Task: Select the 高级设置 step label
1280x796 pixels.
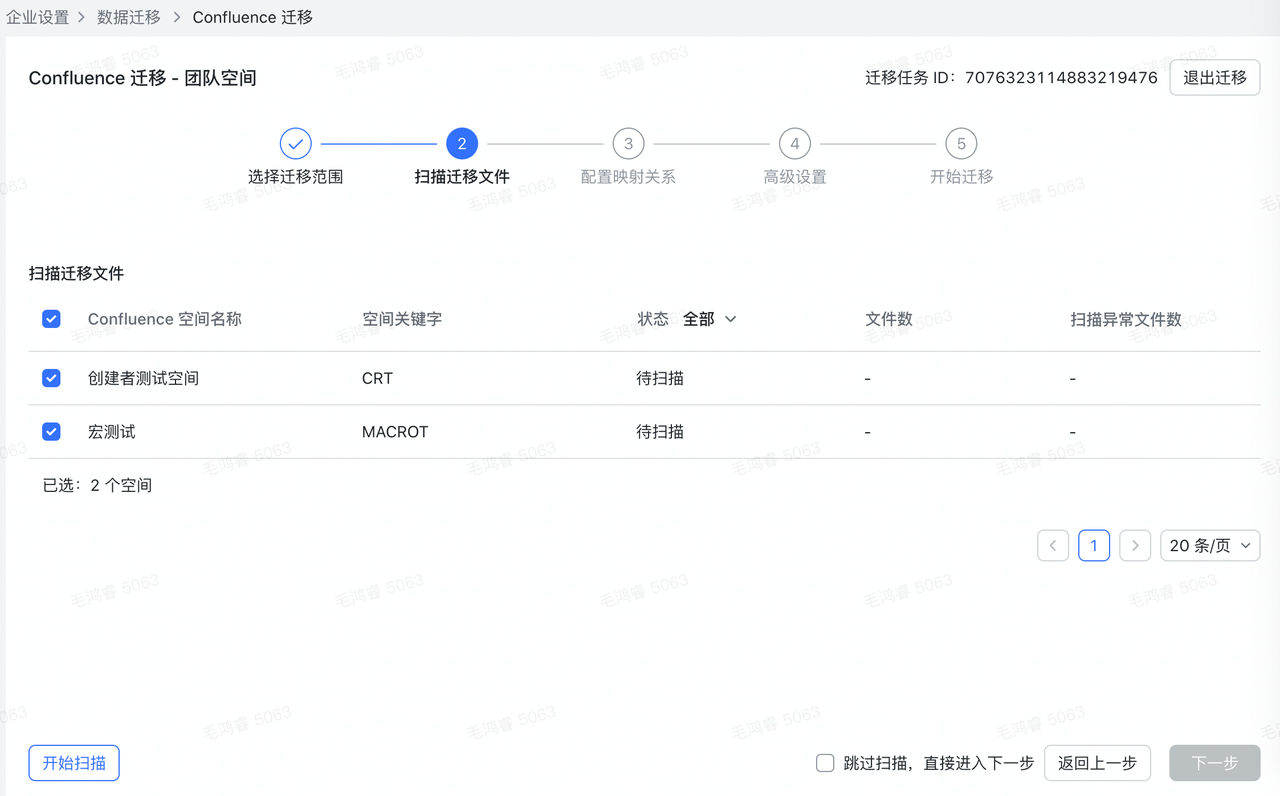Action: tap(795, 177)
